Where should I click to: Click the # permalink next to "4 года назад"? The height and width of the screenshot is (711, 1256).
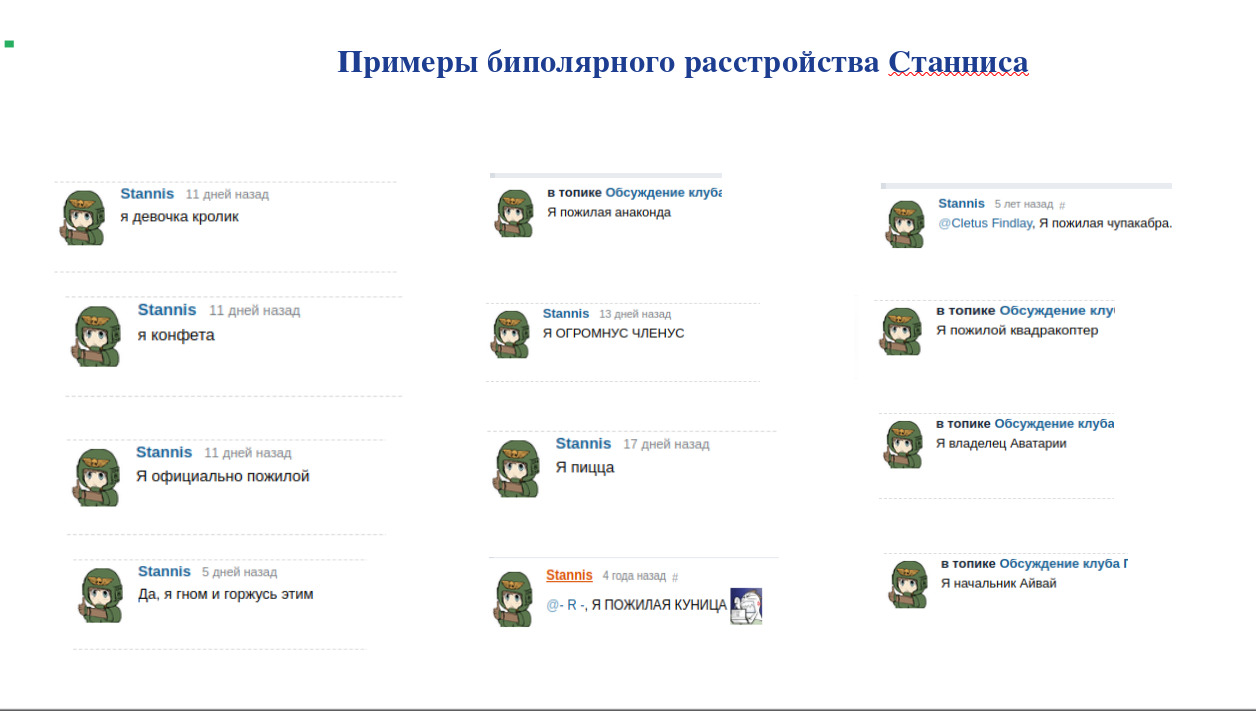coord(675,577)
